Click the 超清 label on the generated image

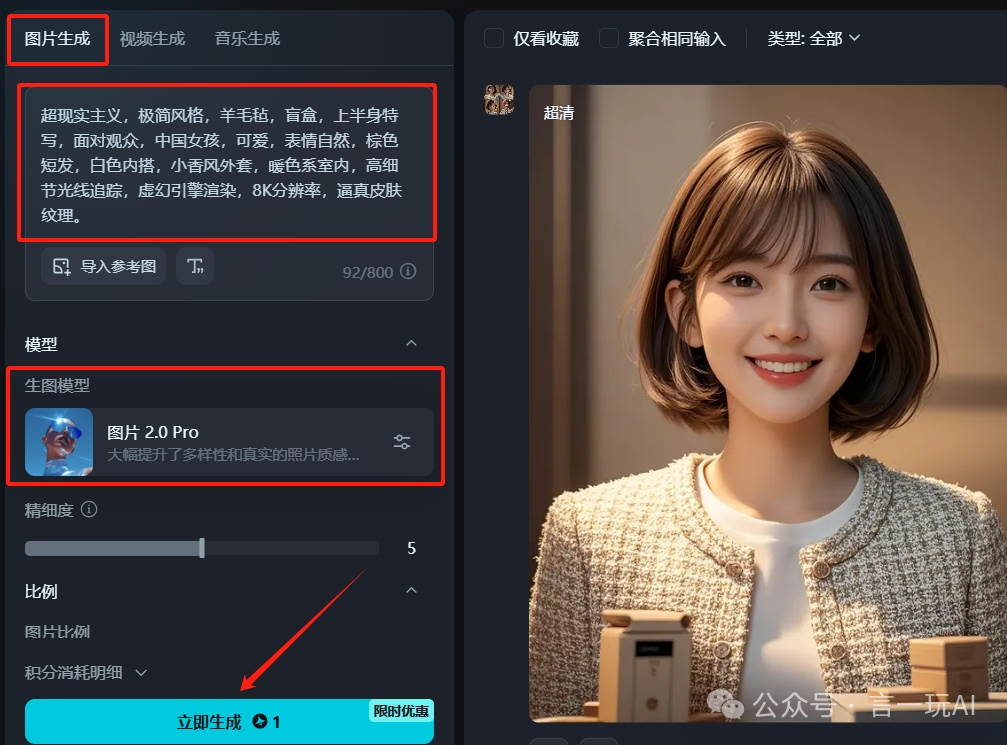[x=559, y=113]
